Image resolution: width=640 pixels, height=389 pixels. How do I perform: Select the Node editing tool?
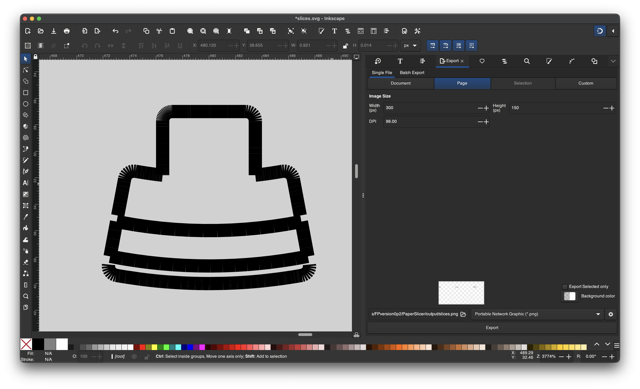pos(26,70)
